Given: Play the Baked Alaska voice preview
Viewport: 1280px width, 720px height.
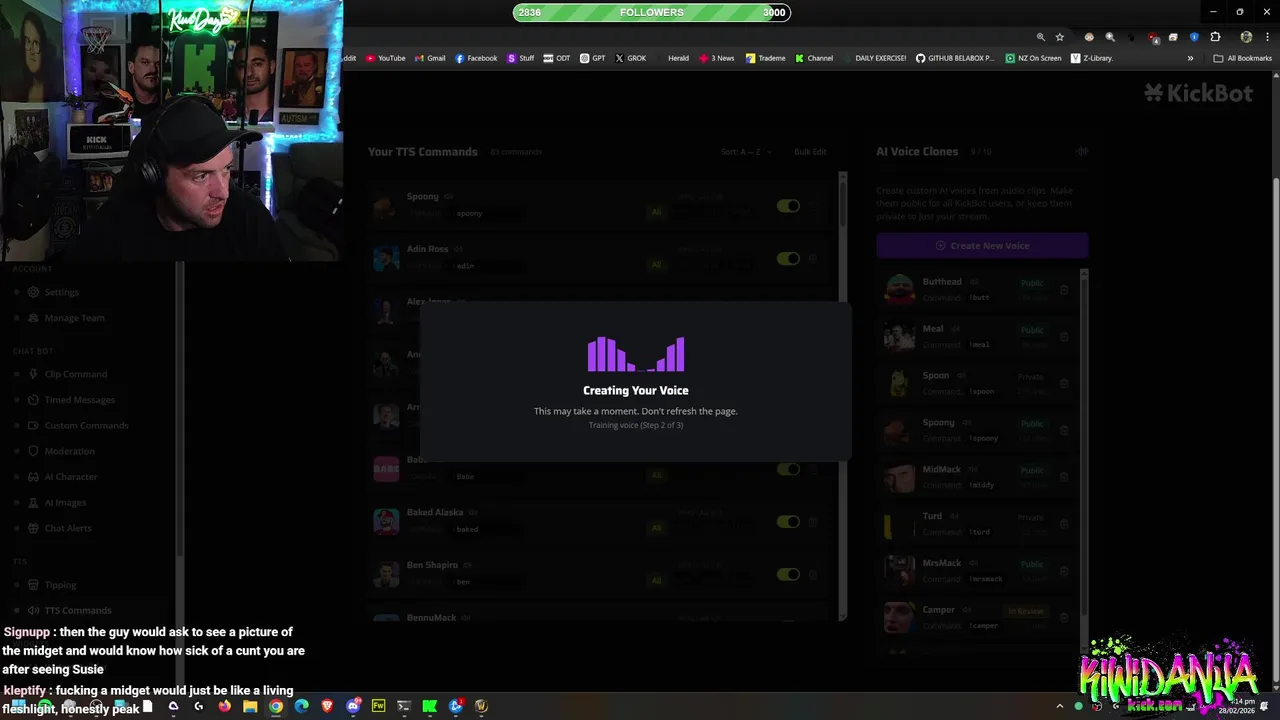Looking at the screenshot, I should click(x=473, y=513).
